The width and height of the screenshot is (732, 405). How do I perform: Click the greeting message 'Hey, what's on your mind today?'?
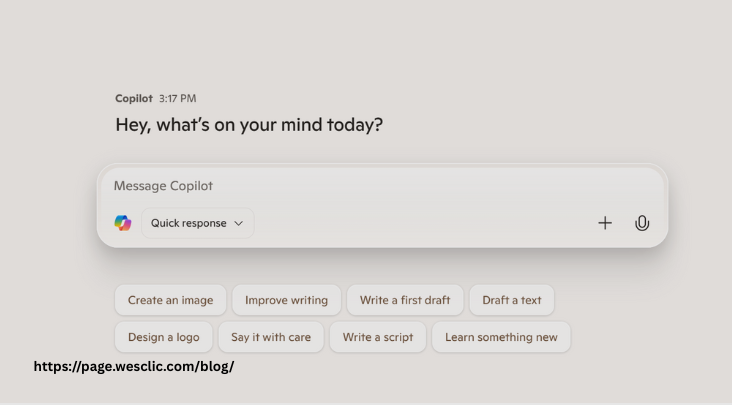(x=249, y=125)
